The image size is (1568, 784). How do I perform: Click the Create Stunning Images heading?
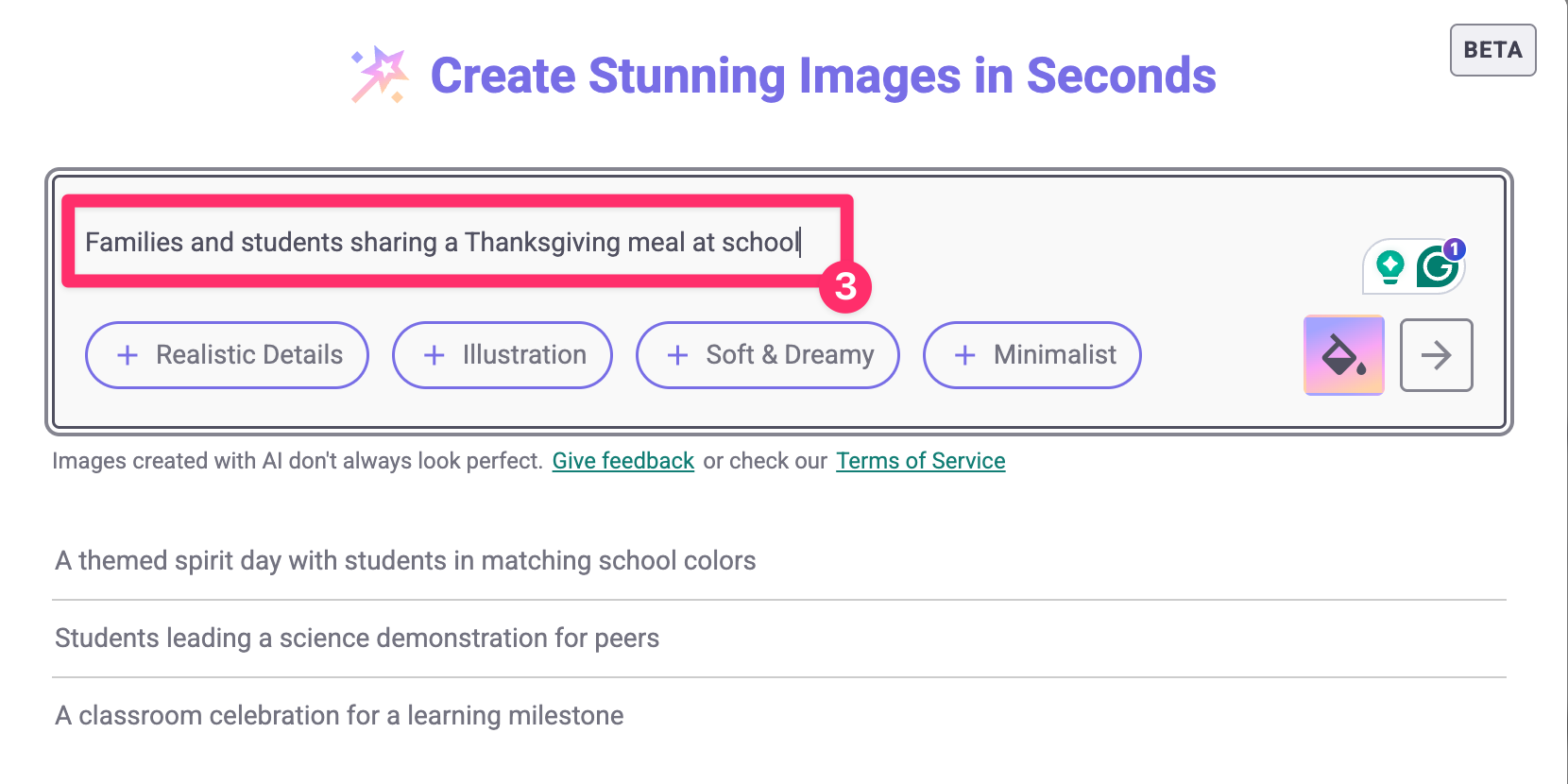pyautogui.click(x=823, y=76)
